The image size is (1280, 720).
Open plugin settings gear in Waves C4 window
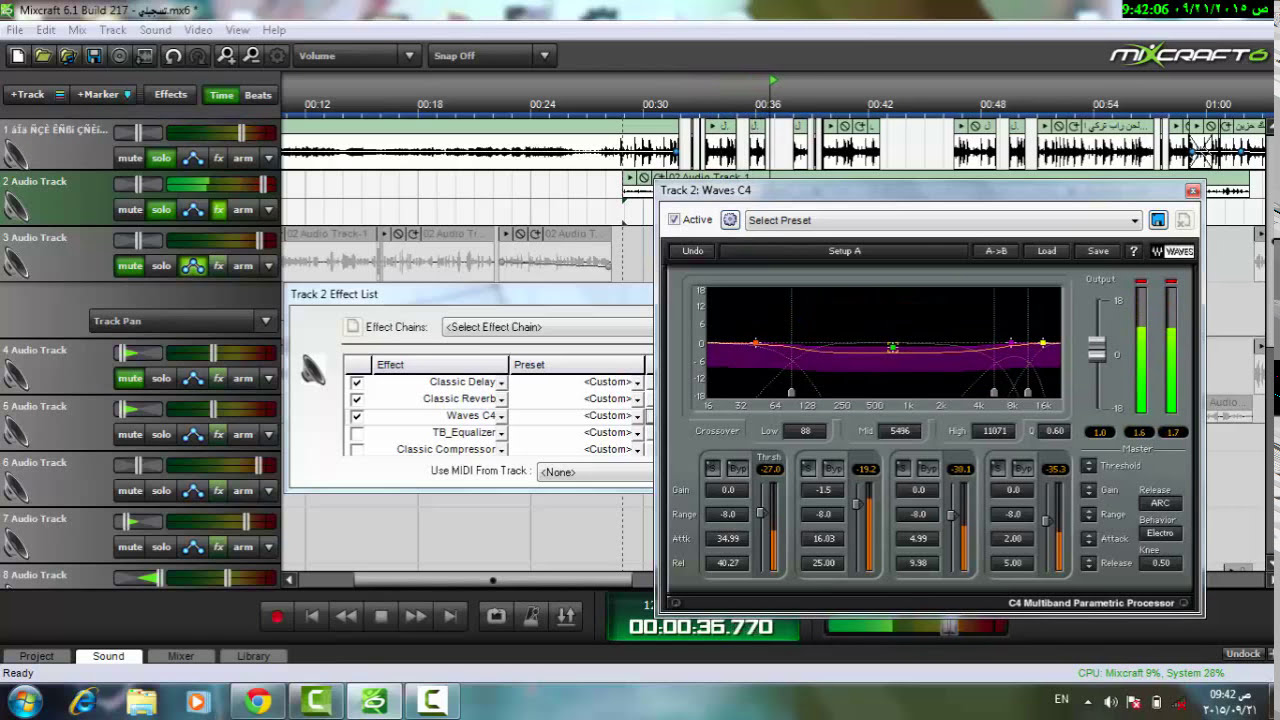pos(730,220)
